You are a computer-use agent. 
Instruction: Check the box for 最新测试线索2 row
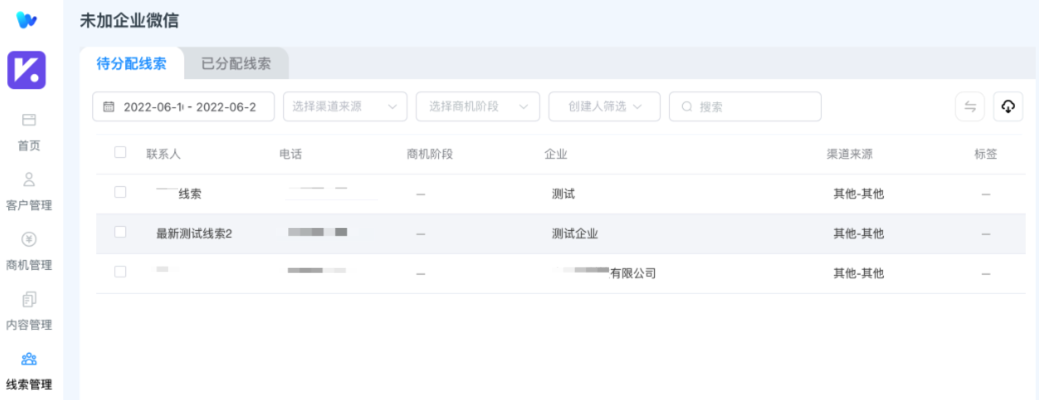click(x=120, y=232)
